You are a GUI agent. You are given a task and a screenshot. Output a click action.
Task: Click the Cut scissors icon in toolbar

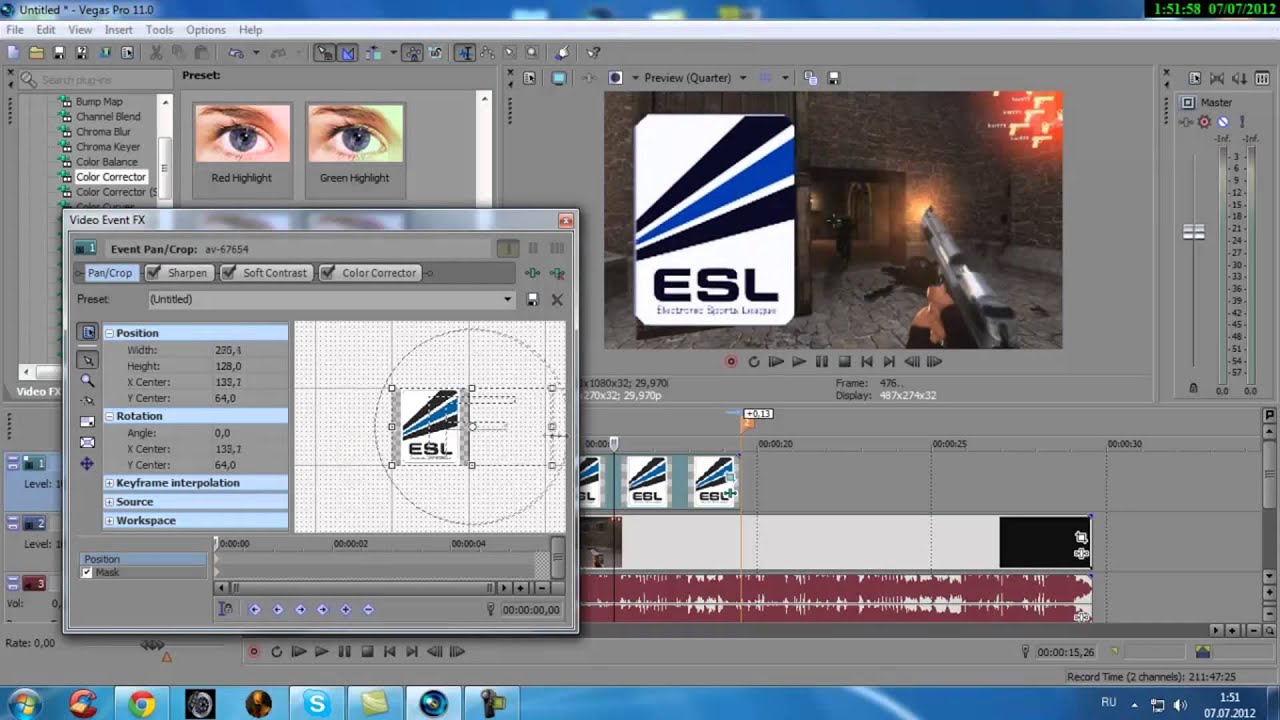point(156,53)
